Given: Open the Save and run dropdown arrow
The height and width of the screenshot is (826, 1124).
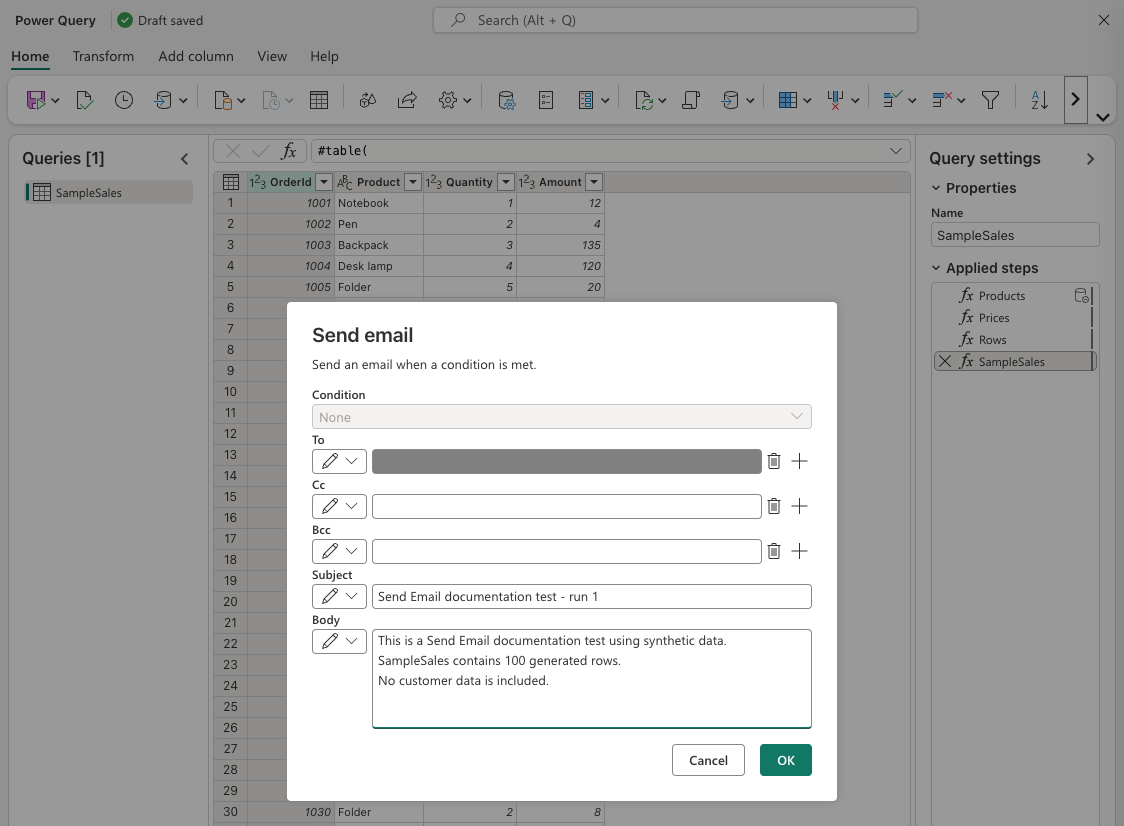Looking at the screenshot, I should tap(55, 100).
